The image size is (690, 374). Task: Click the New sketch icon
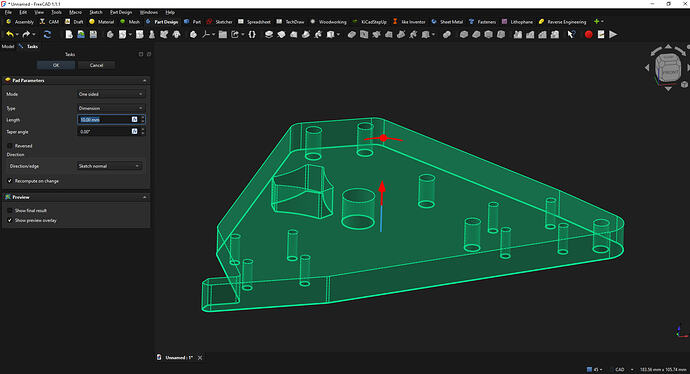(x=122, y=34)
